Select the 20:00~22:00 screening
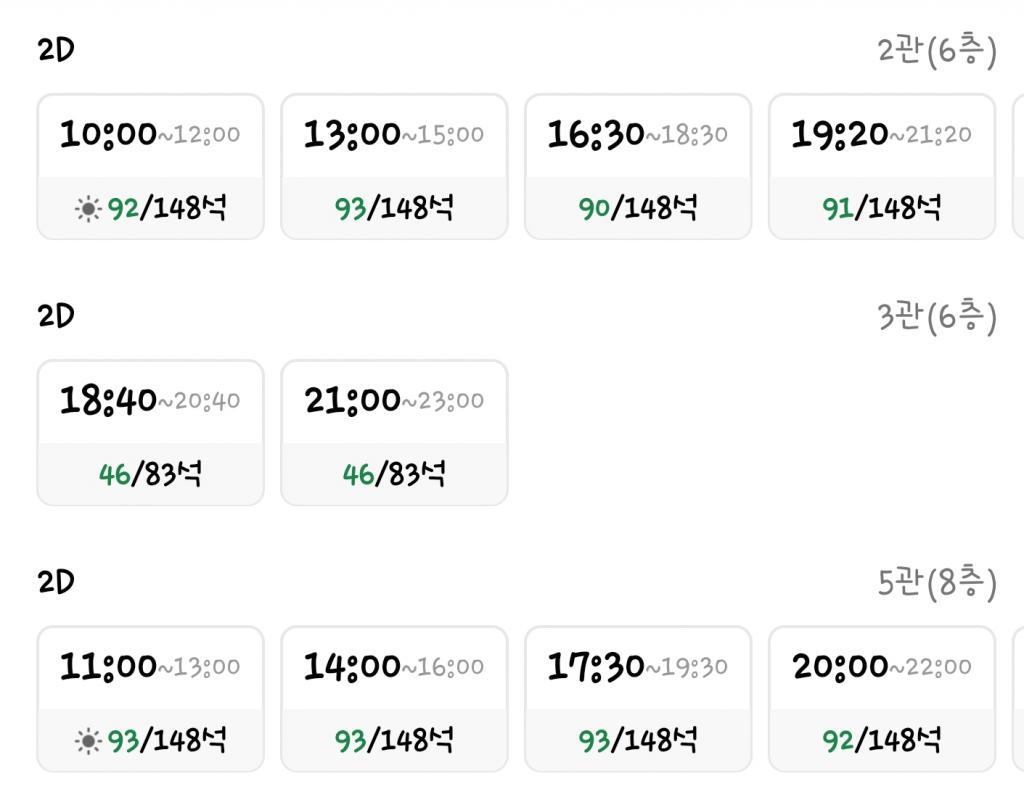Screen dimensions: 1024x805 882,699
